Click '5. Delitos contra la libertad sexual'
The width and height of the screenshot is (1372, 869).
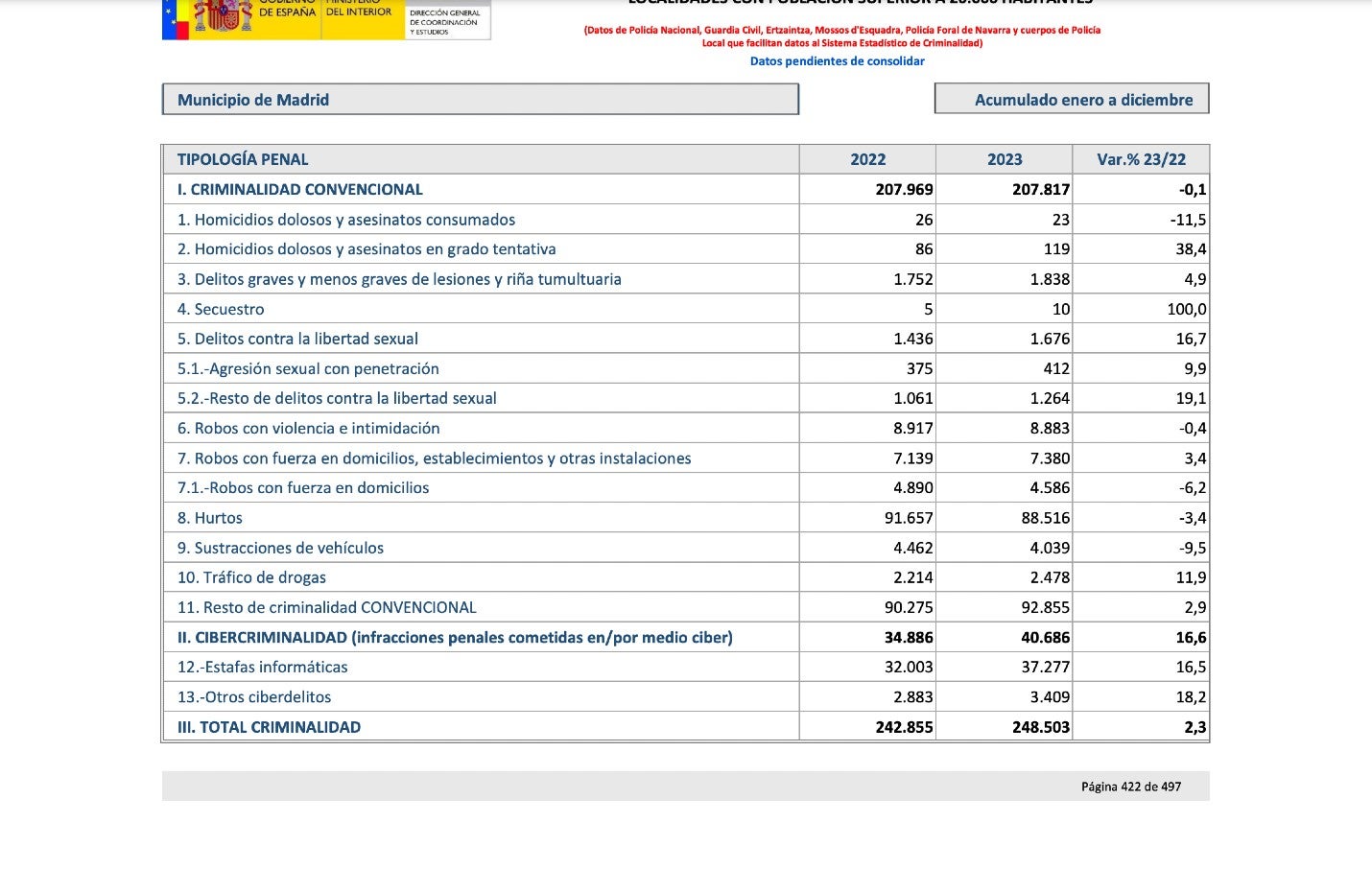pos(297,339)
